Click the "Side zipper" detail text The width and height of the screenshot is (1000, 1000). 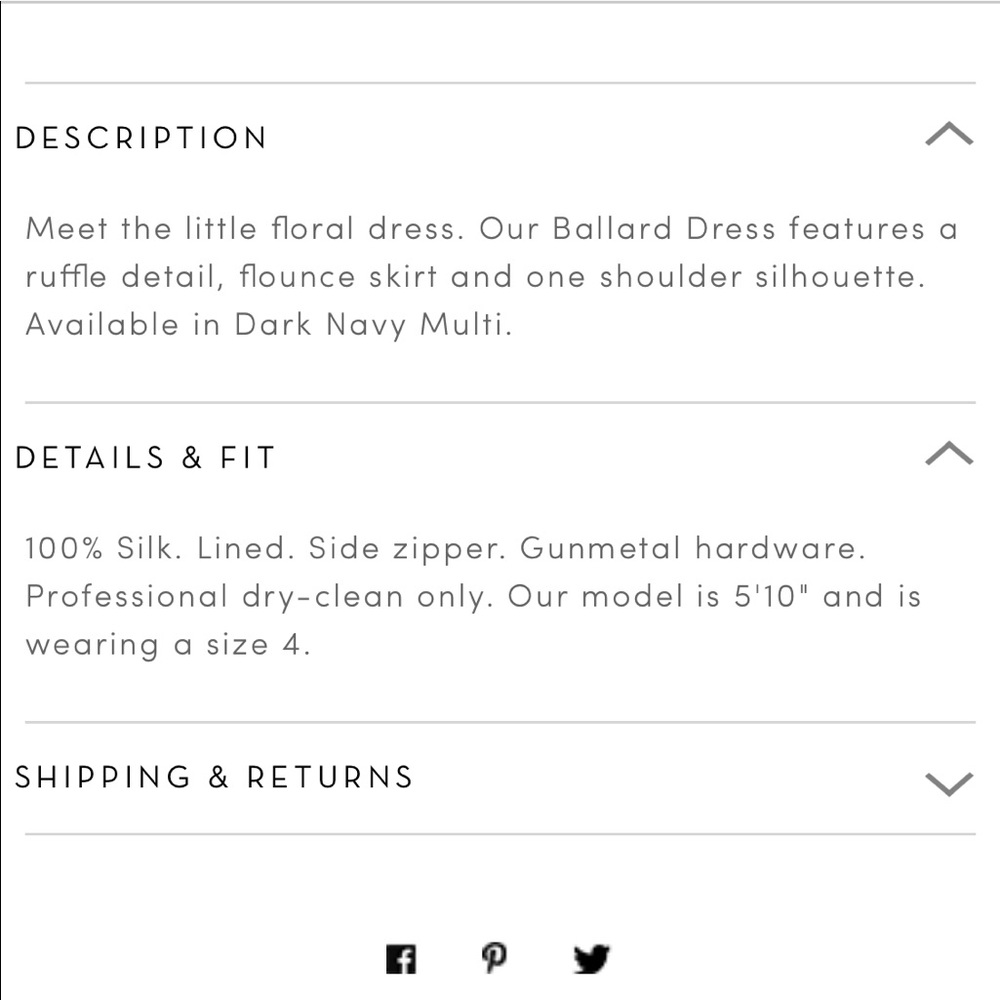coord(404,549)
